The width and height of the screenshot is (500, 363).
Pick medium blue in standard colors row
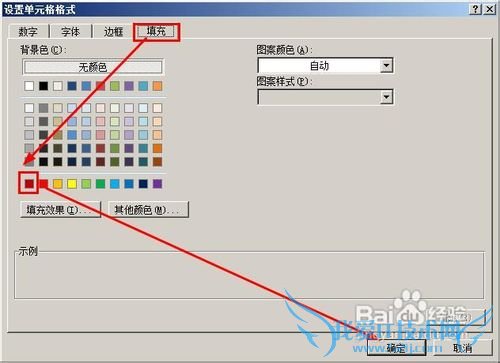[x=129, y=184]
